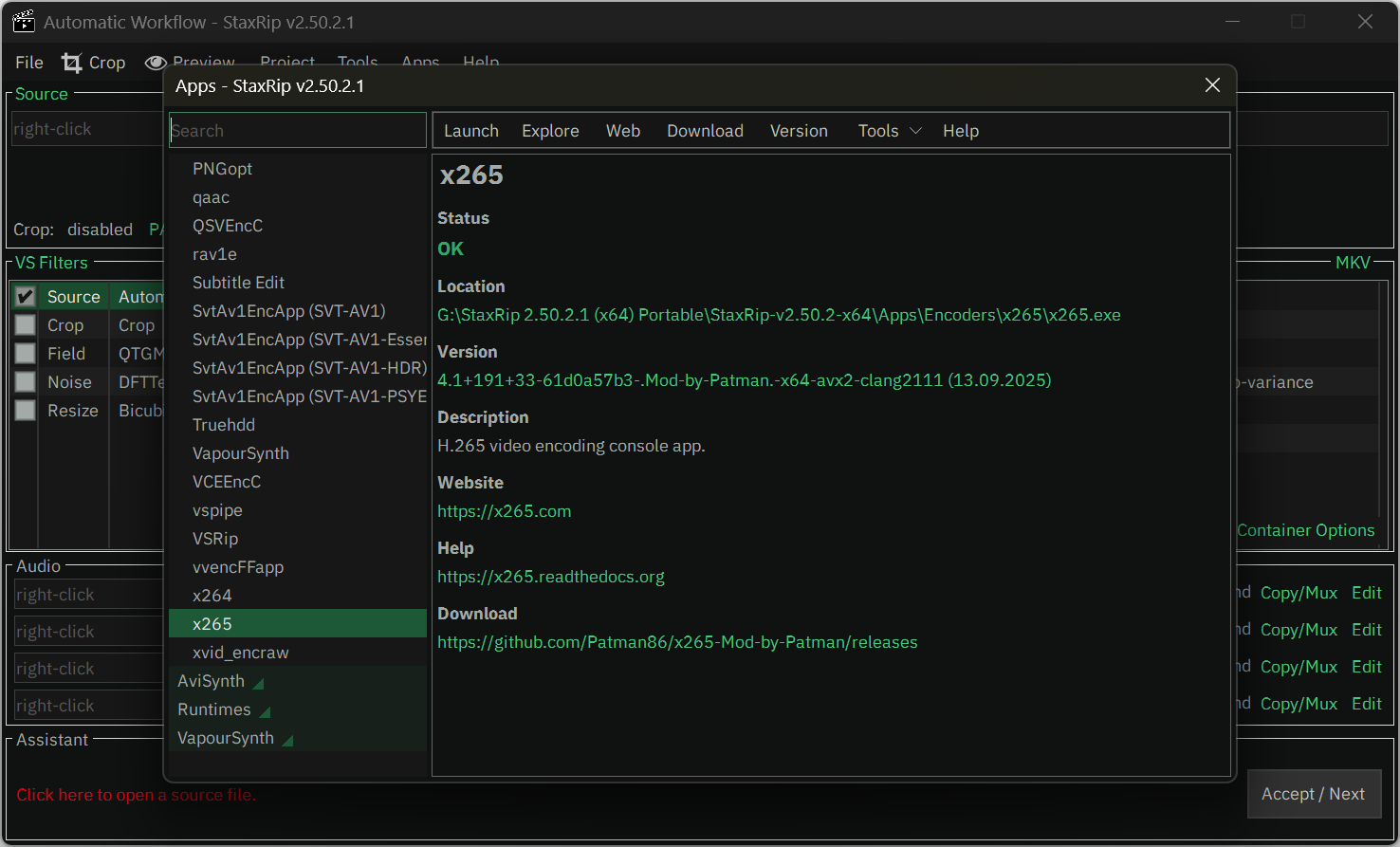The width and height of the screenshot is (1400, 847).
Task: Enable the Noise filter checkbox
Action: (x=26, y=382)
